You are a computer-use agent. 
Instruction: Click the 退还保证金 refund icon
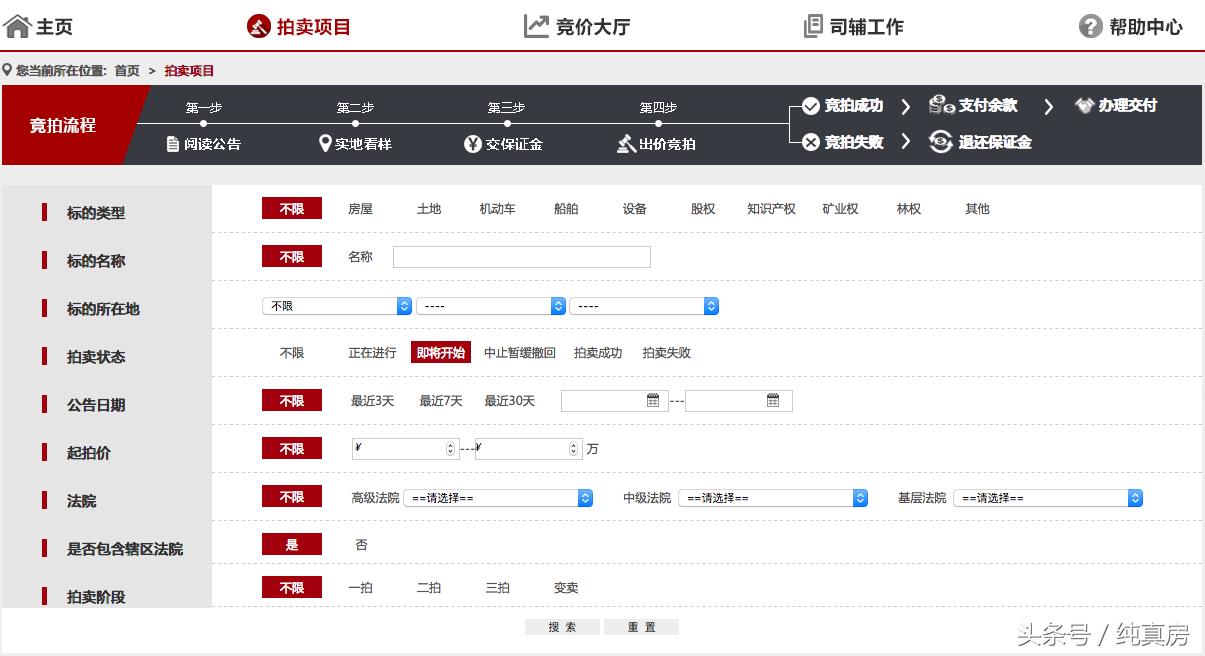(x=939, y=142)
